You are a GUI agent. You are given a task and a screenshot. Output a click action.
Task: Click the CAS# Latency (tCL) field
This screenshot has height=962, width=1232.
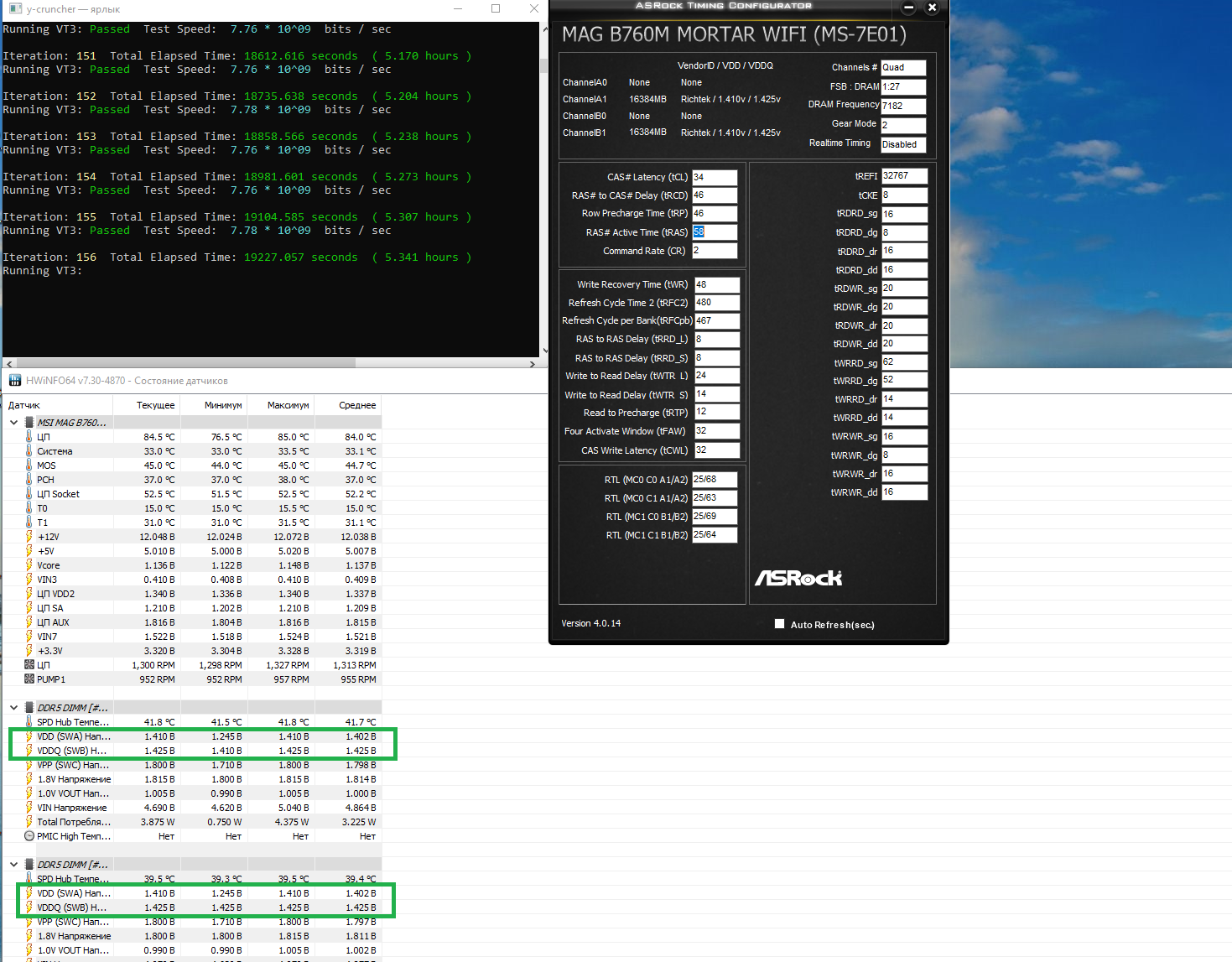715,177
